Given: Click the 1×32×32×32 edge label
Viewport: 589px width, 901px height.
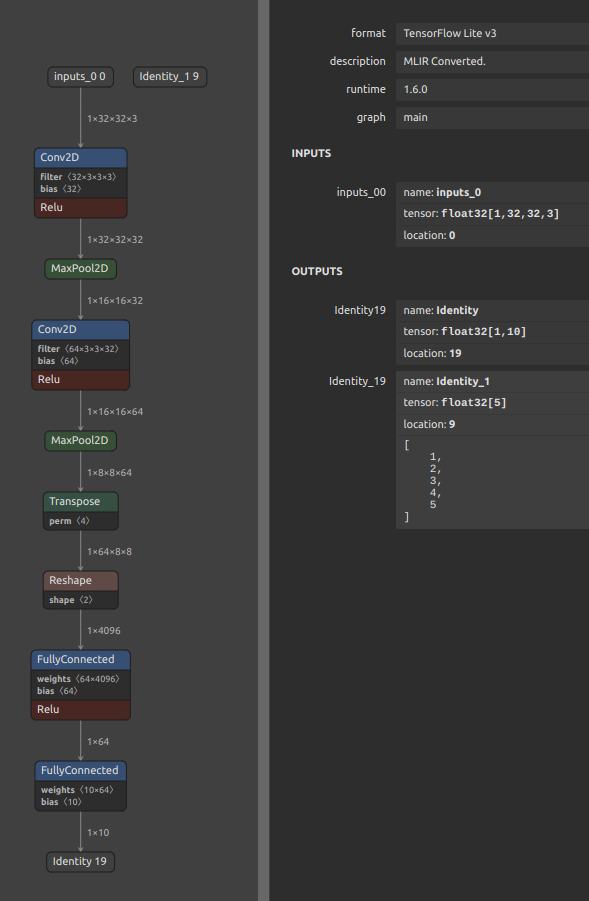Looking at the screenshot, I should pos(115,240).
